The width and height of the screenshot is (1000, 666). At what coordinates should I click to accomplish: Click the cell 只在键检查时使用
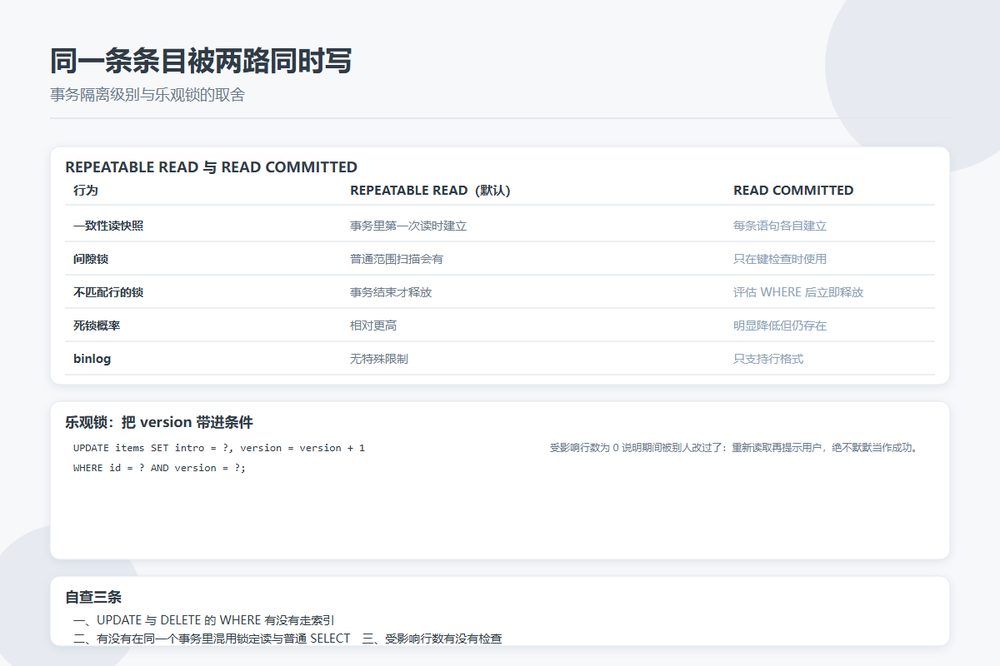point(780,259)
